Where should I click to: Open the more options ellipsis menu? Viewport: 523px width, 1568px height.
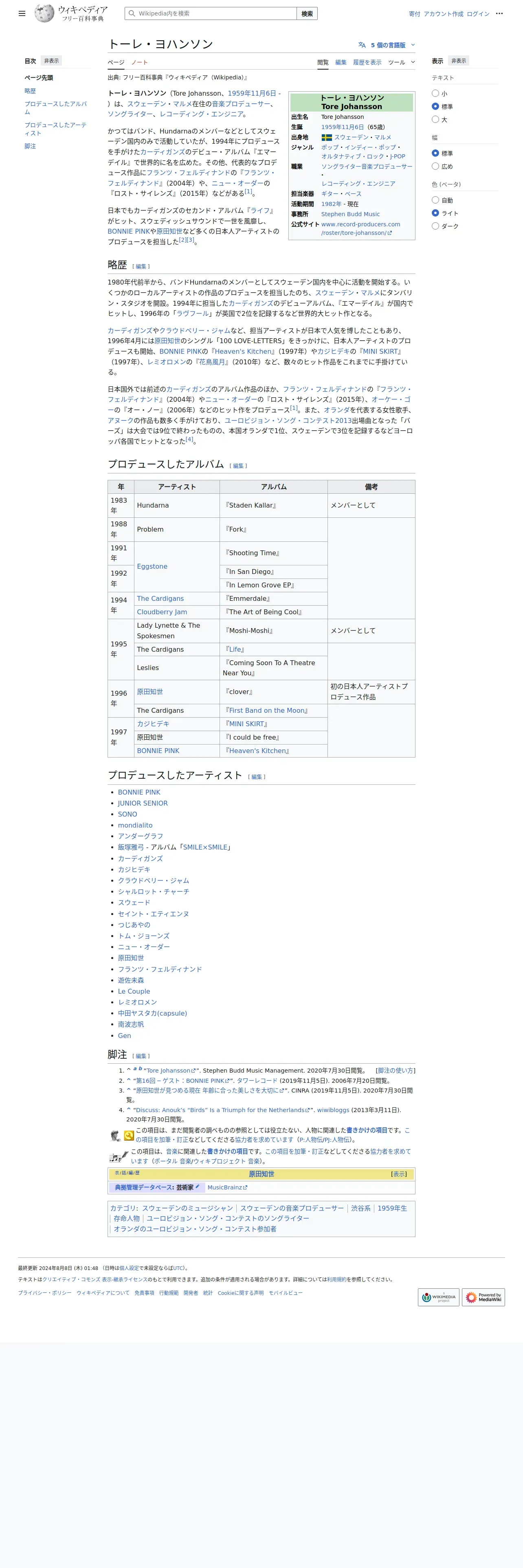pyautogui.click(x=499, y=13)
